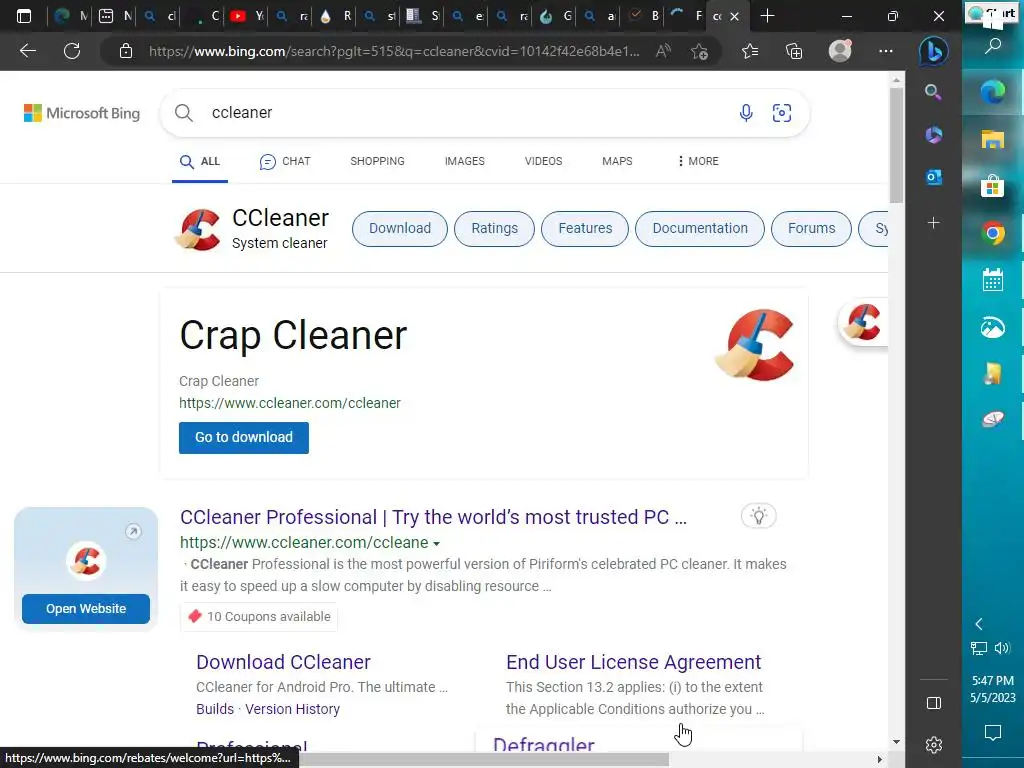The image size is (1024, 768).
Task: Click the magnifier icon in Bing search box
Action: click(x=184, y=113)
